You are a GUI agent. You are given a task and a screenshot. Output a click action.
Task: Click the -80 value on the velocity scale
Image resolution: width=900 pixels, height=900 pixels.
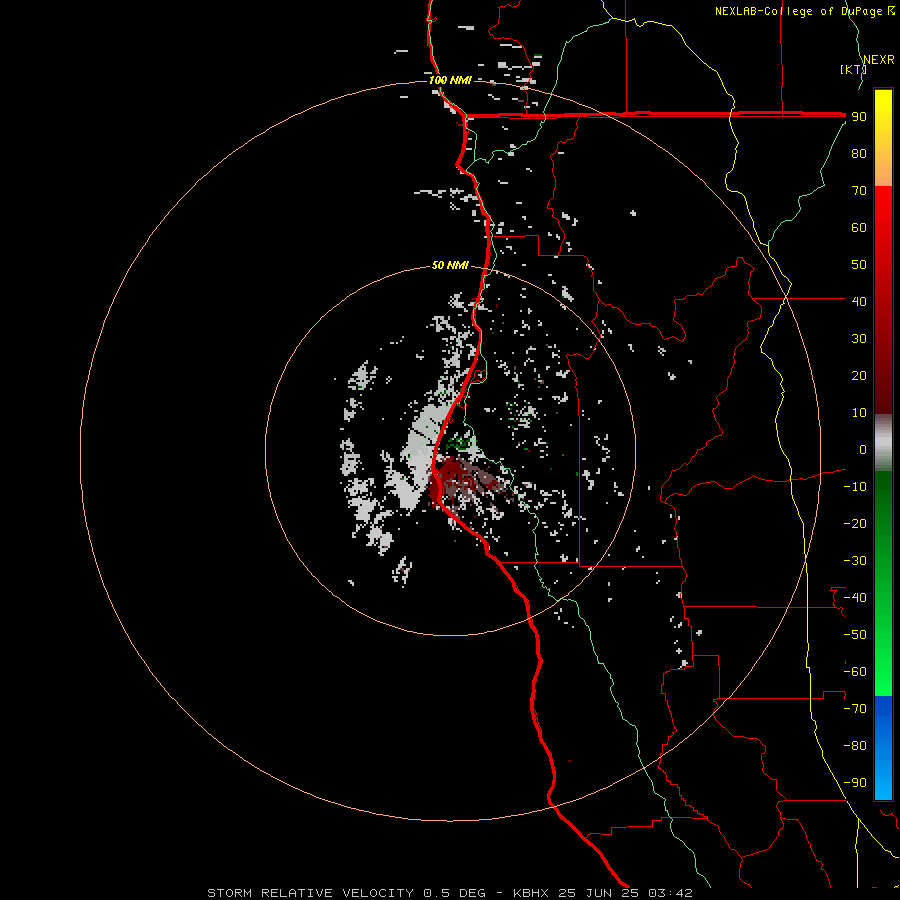coord(855,746)
